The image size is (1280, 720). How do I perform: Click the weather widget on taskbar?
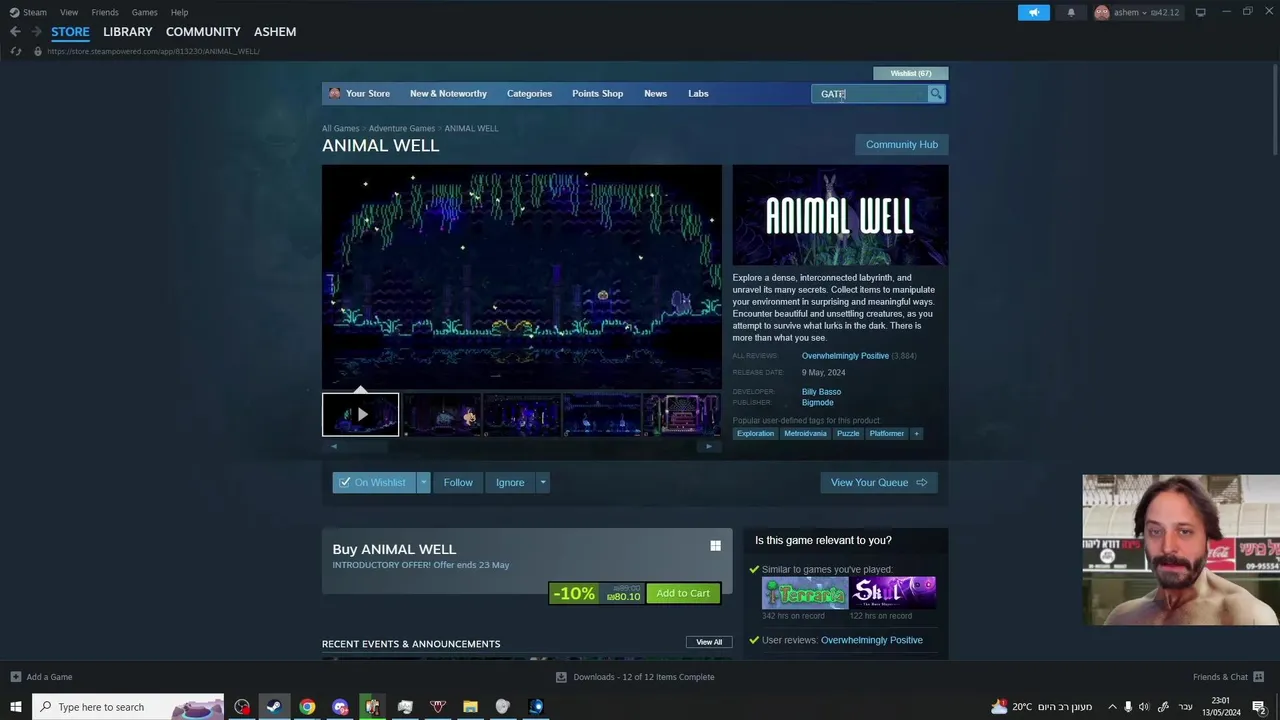[x=1041, y=706]
